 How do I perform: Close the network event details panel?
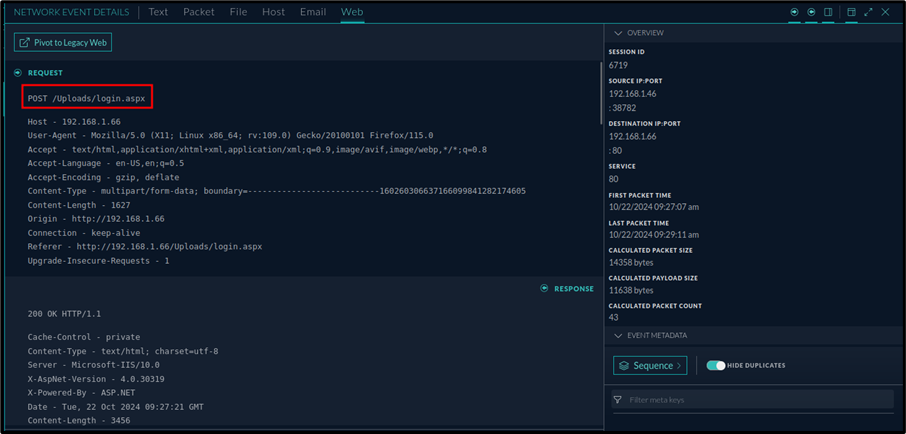[886, 13]
